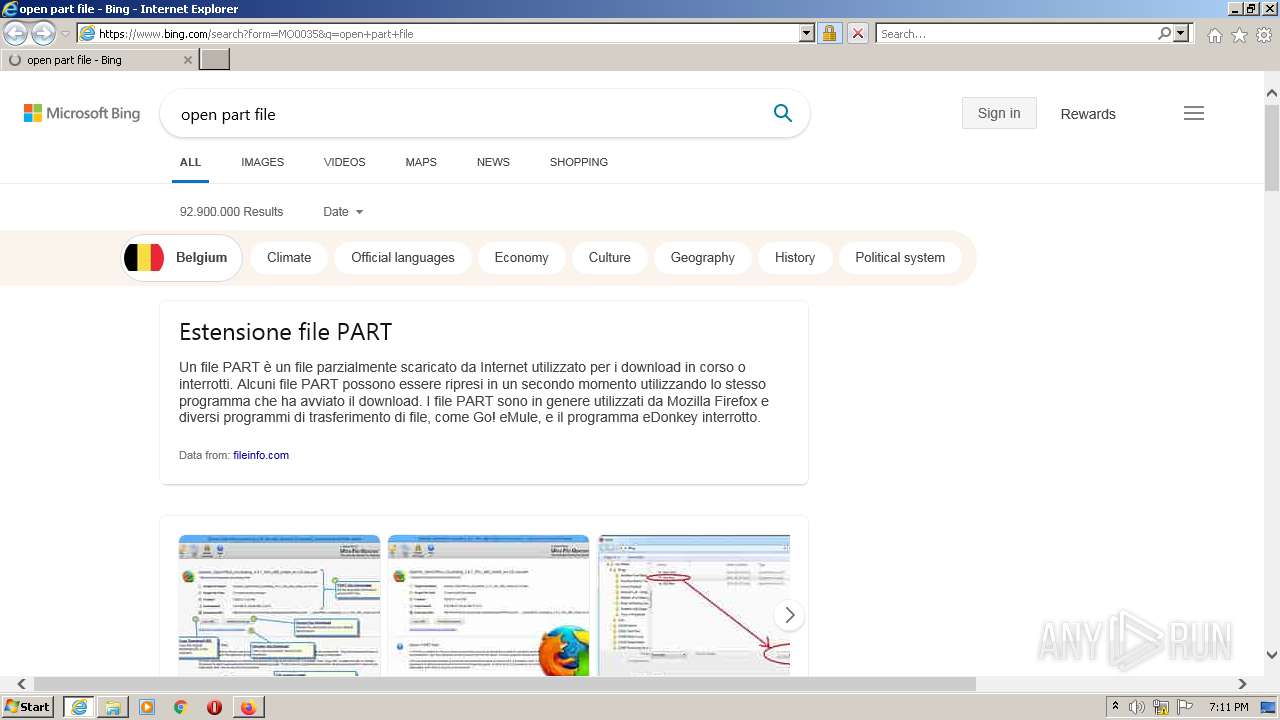Click the 'Estensione file PART' heading
The height and width of the screenshot is (720, 1280).
[285, 332]
